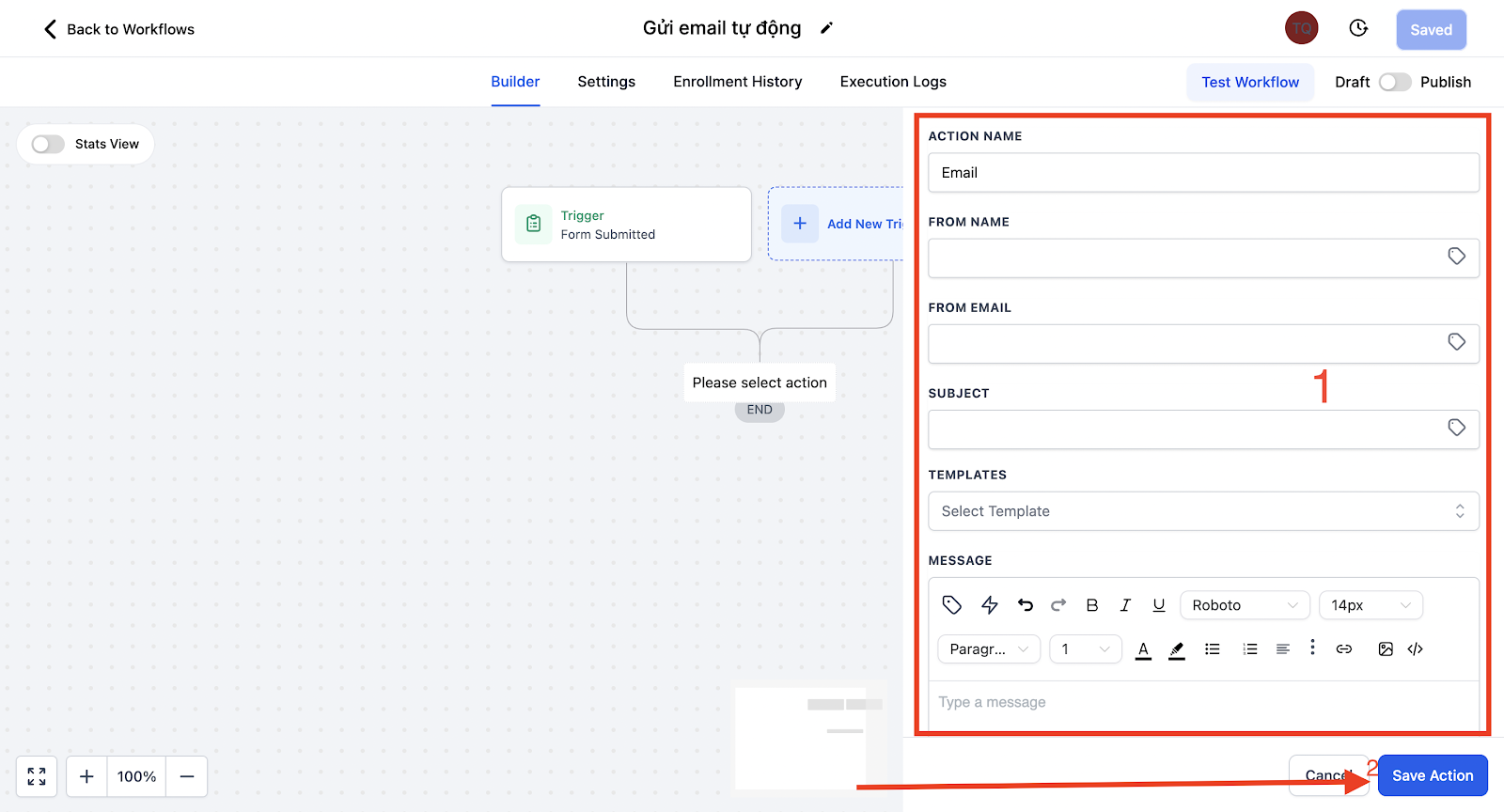Fit workflow canvas to screen
Viewport: 1504px width, 812px height.
tap(37, 776)
